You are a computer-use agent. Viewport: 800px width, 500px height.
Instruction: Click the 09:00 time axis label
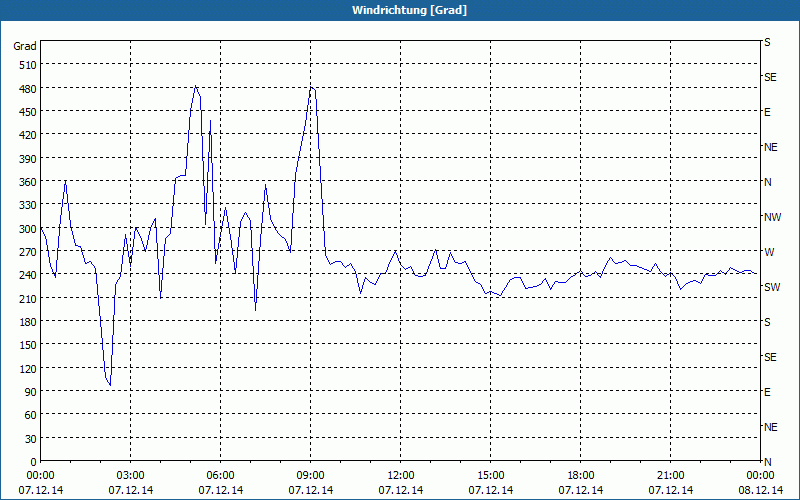(311, 476)
